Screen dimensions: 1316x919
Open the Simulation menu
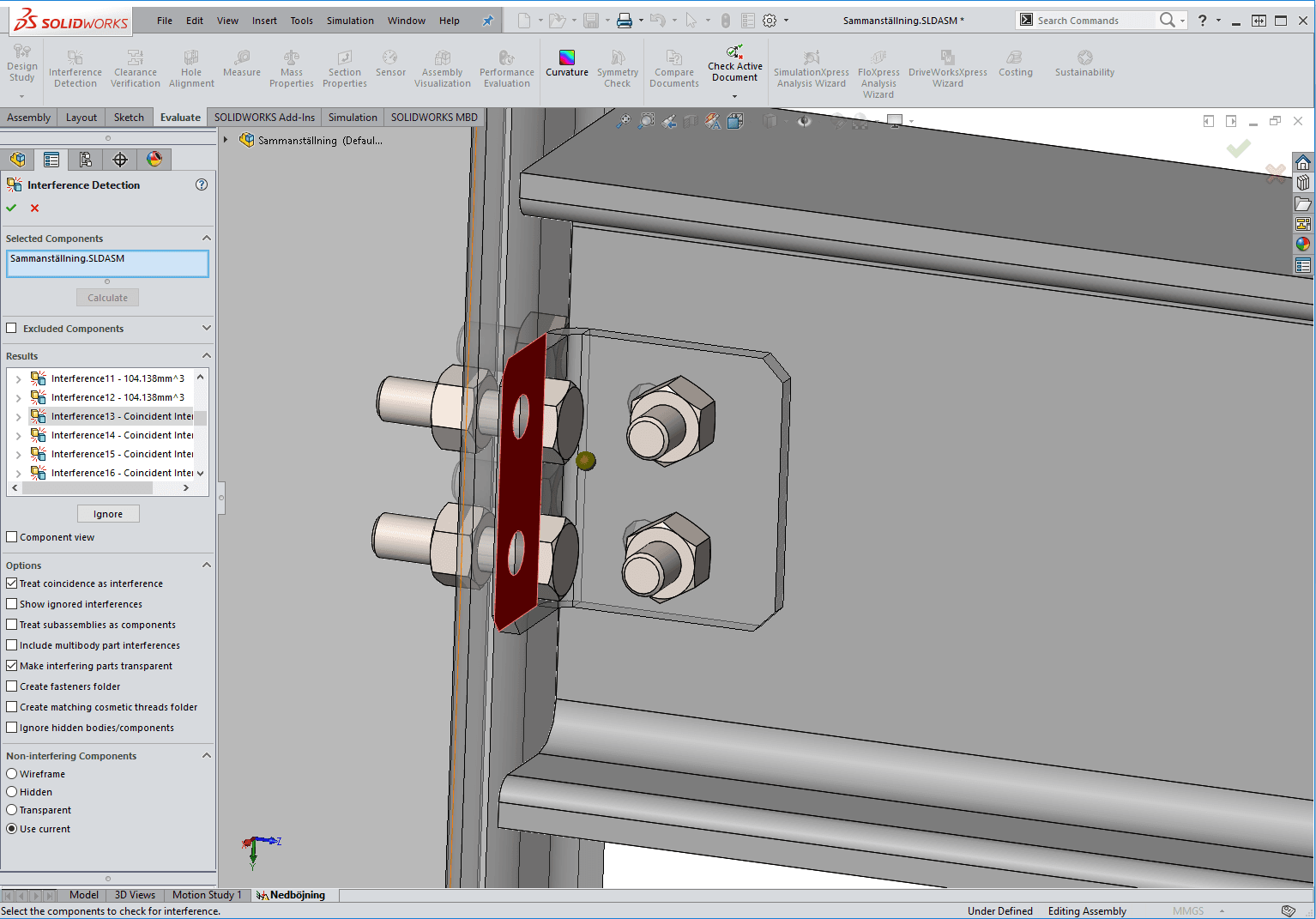(350, 21)
